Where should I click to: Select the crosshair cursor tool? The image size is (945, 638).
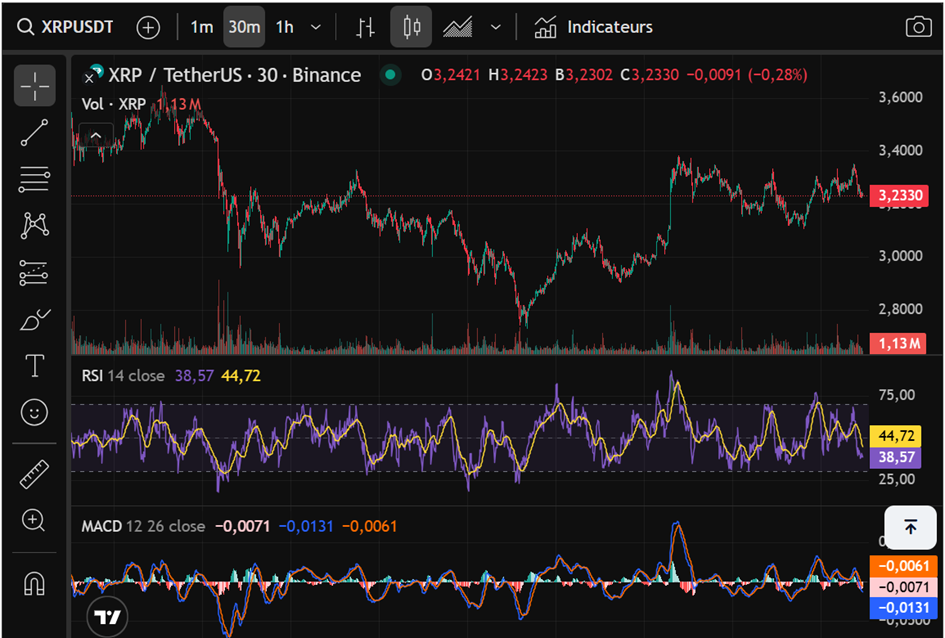[34, 87]
